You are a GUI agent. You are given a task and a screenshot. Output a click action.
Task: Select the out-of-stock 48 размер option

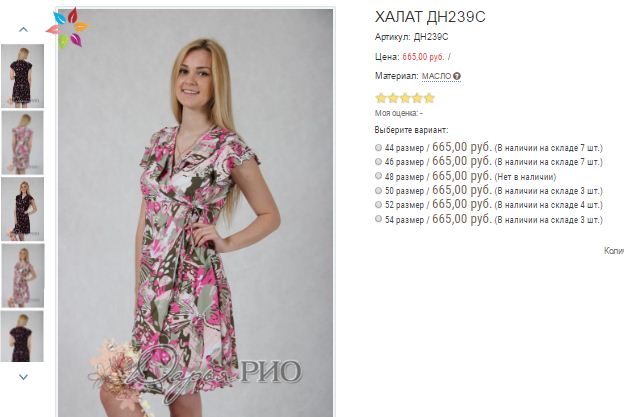click(x=378, y=176)
